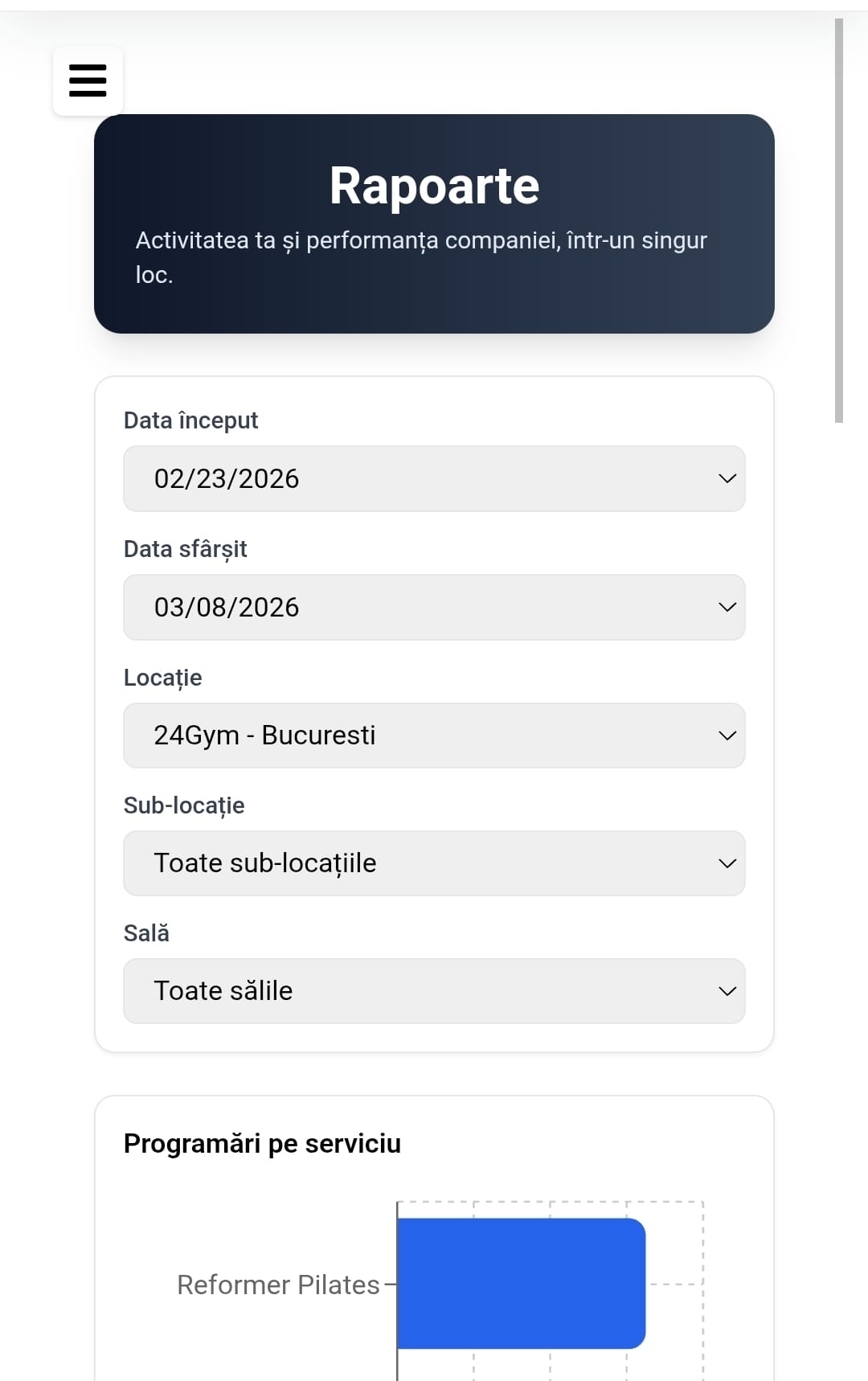868x1381 pixels.
Task: Click chevron arrow on 03/08/2026 field
Action: click(x=727, y=607)
